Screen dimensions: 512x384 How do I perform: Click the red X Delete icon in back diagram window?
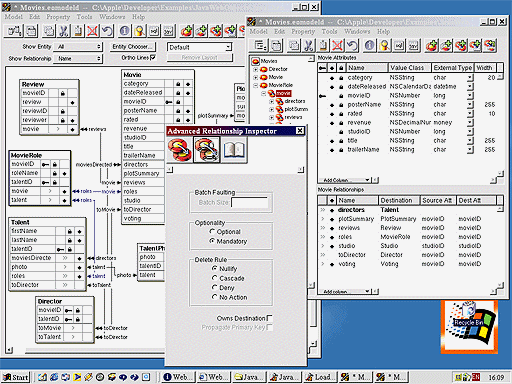(x=92, y=31)
